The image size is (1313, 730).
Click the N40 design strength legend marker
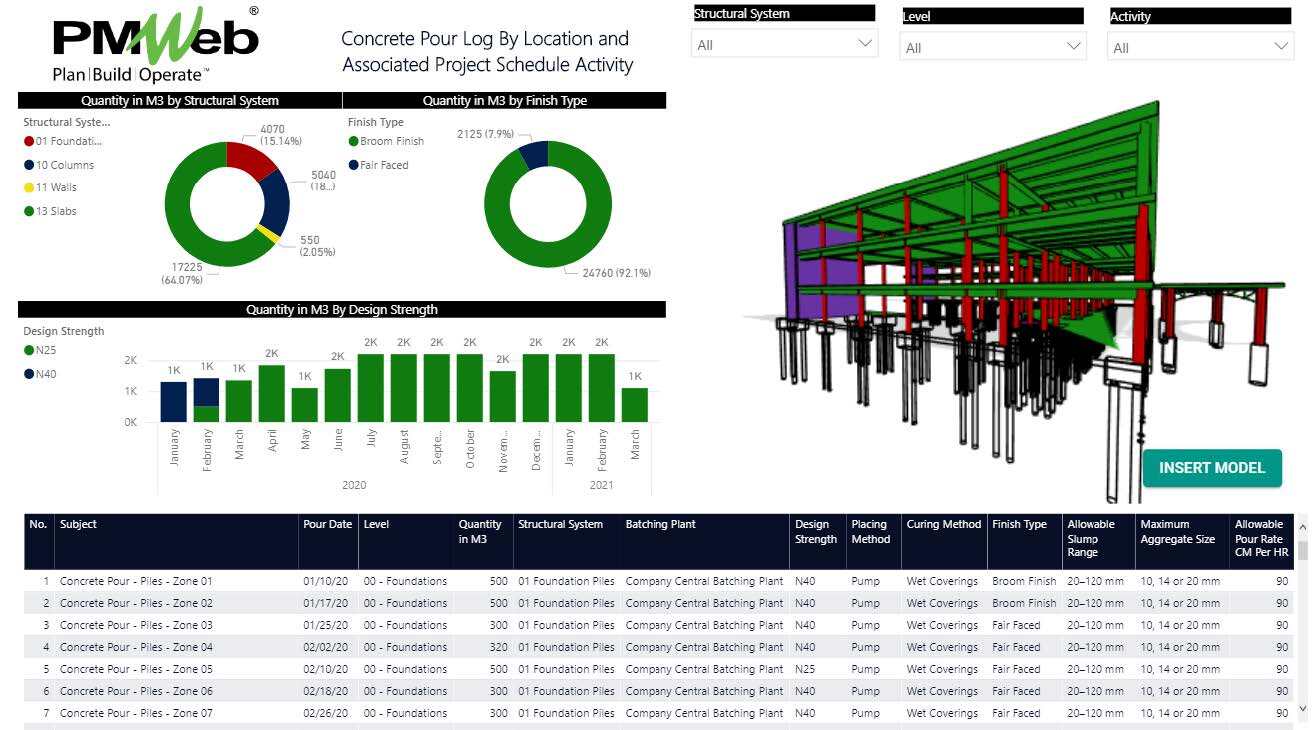[x=29, y=374]
